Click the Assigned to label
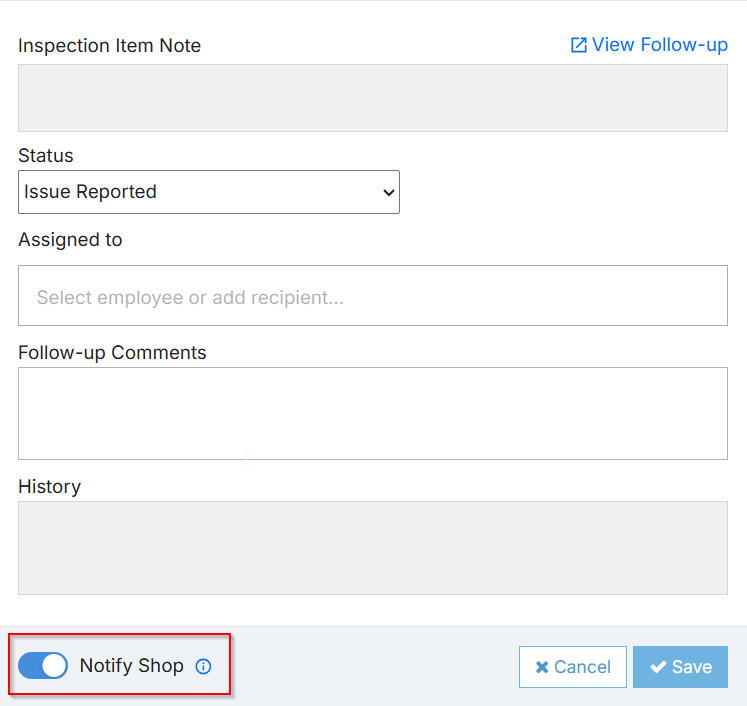Screen dimensions: 747x706 [70, 240]
